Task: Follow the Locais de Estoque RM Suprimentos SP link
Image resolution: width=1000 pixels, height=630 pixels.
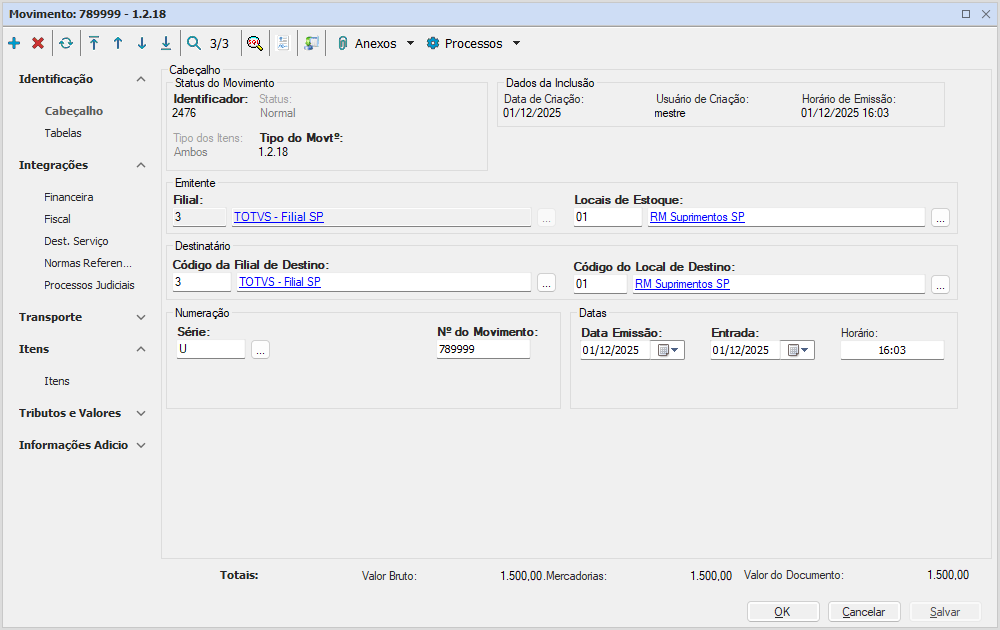Action: 697,217
